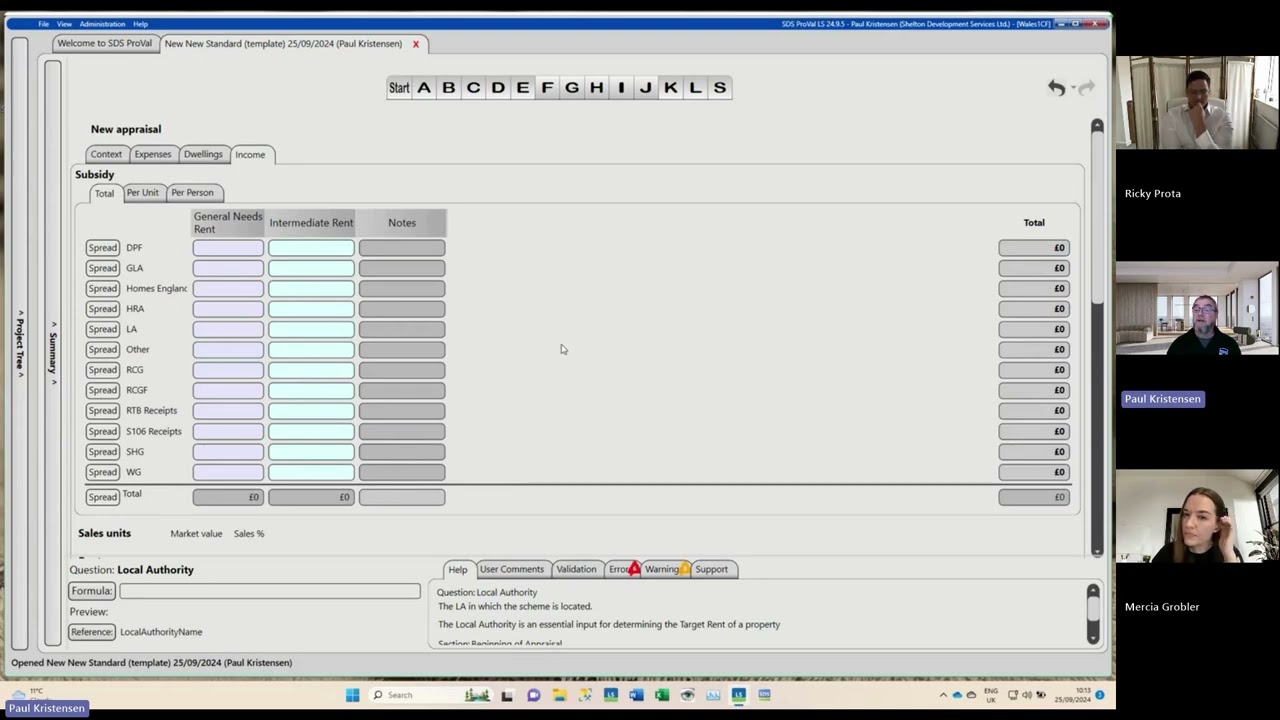Click Intermediate Rent field for HRA

click(x=311, y=309)
